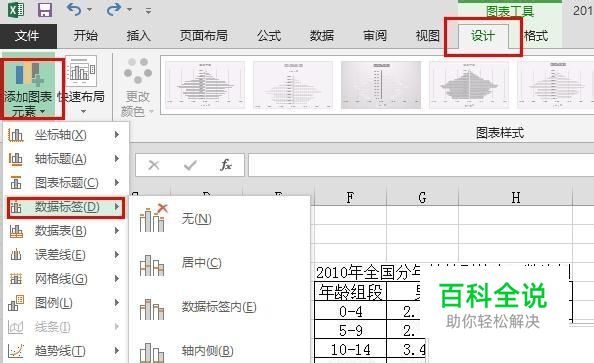Select column G header
This screenshot has width=594, height=363.
coord(422,197)
